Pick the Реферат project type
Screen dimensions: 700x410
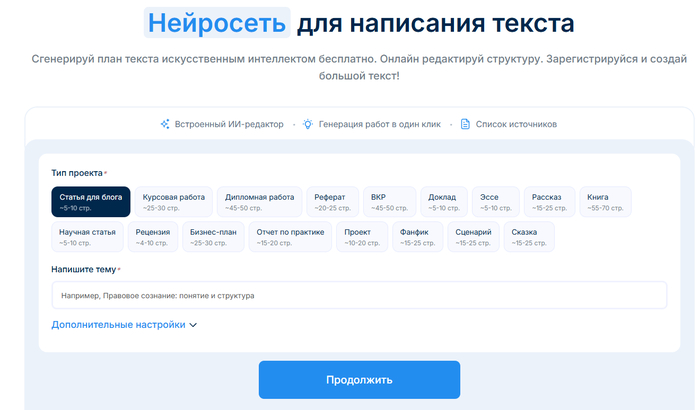[332, 202]
